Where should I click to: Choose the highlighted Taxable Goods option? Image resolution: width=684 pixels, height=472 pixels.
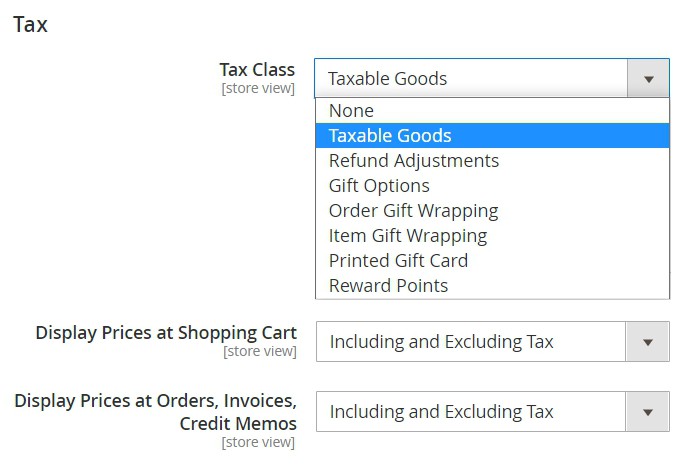click(x=390, y=136)
